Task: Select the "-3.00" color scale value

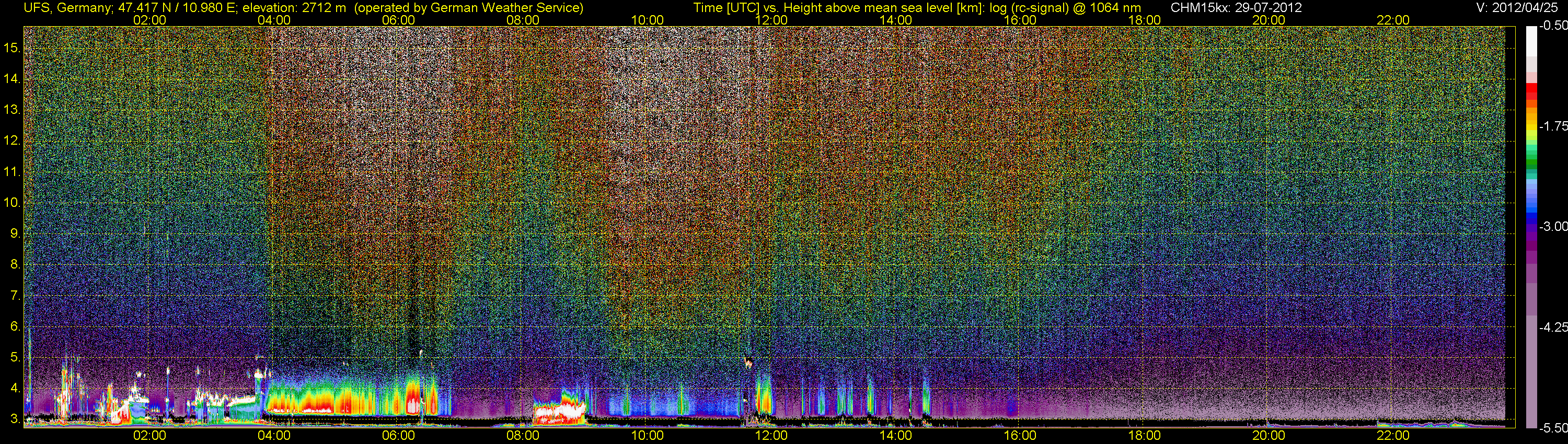Action: click(1553, 227)
